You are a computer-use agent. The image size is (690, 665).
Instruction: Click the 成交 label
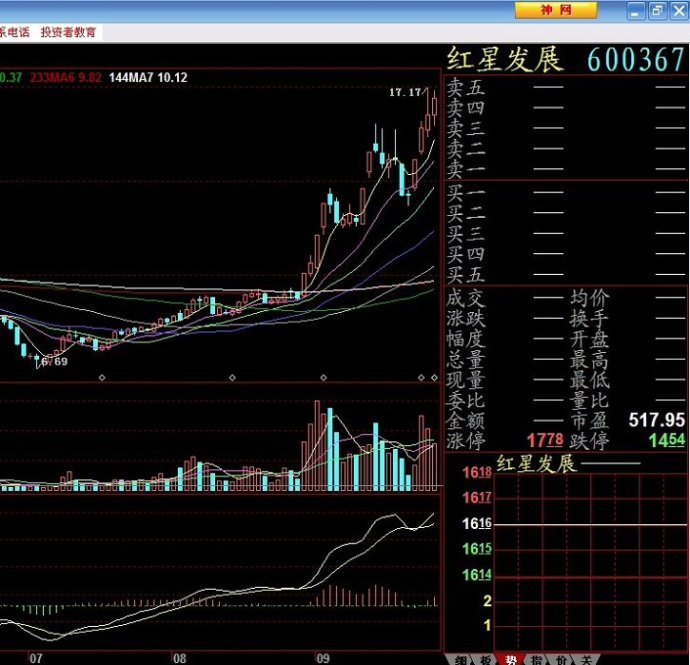(466, 298)
